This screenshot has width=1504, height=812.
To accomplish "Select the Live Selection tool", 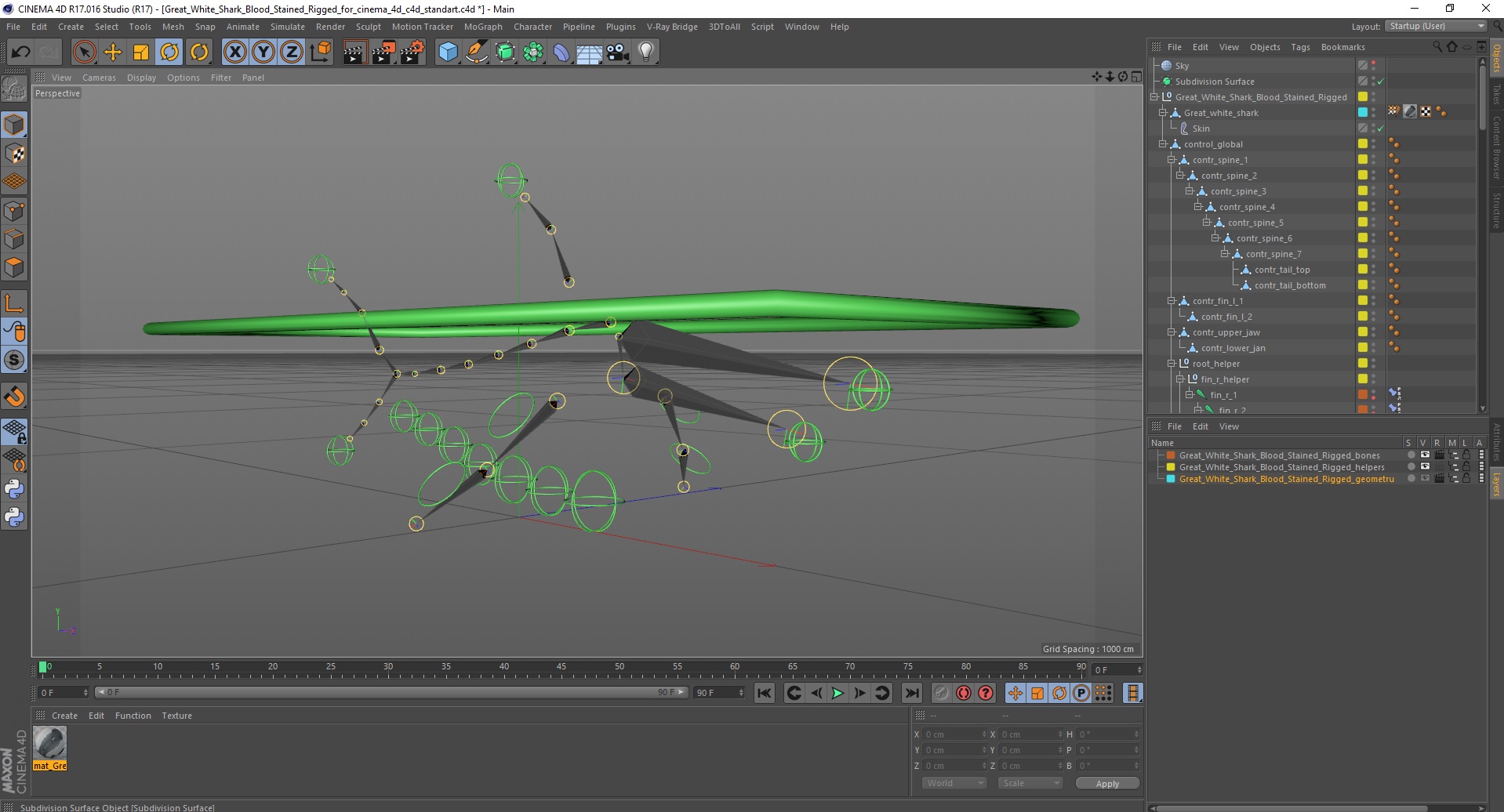I will pos(84,52).
